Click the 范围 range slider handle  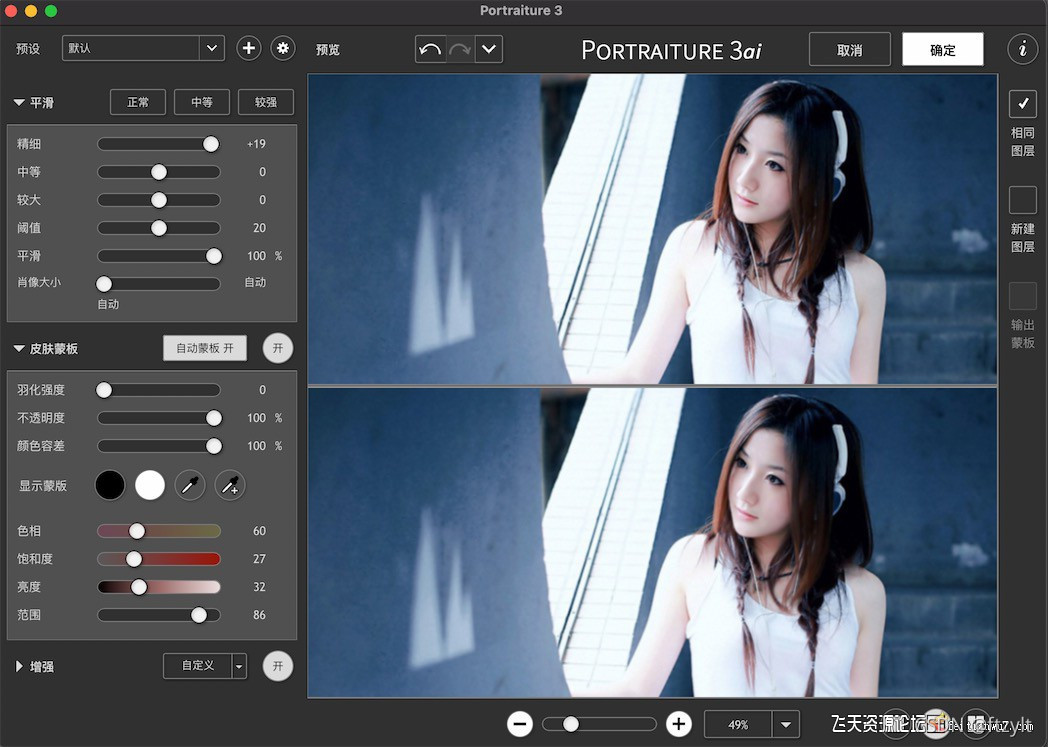point(199,615)
